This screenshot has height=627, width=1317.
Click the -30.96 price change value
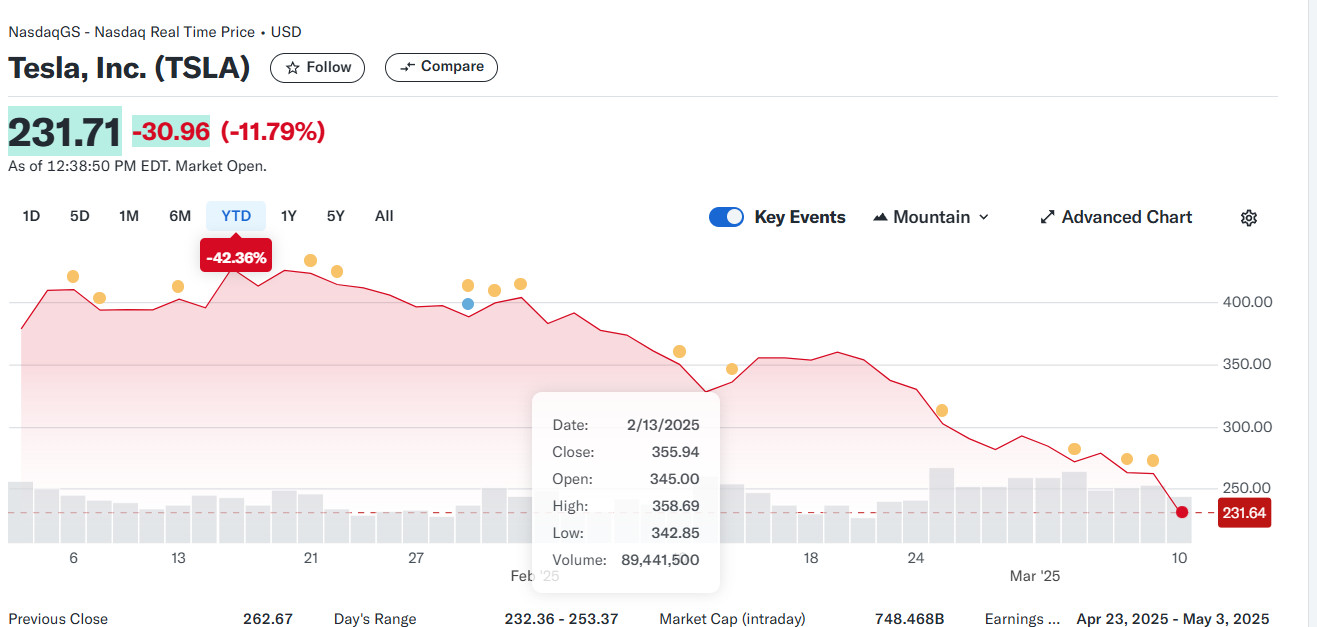tap(171, 131)
